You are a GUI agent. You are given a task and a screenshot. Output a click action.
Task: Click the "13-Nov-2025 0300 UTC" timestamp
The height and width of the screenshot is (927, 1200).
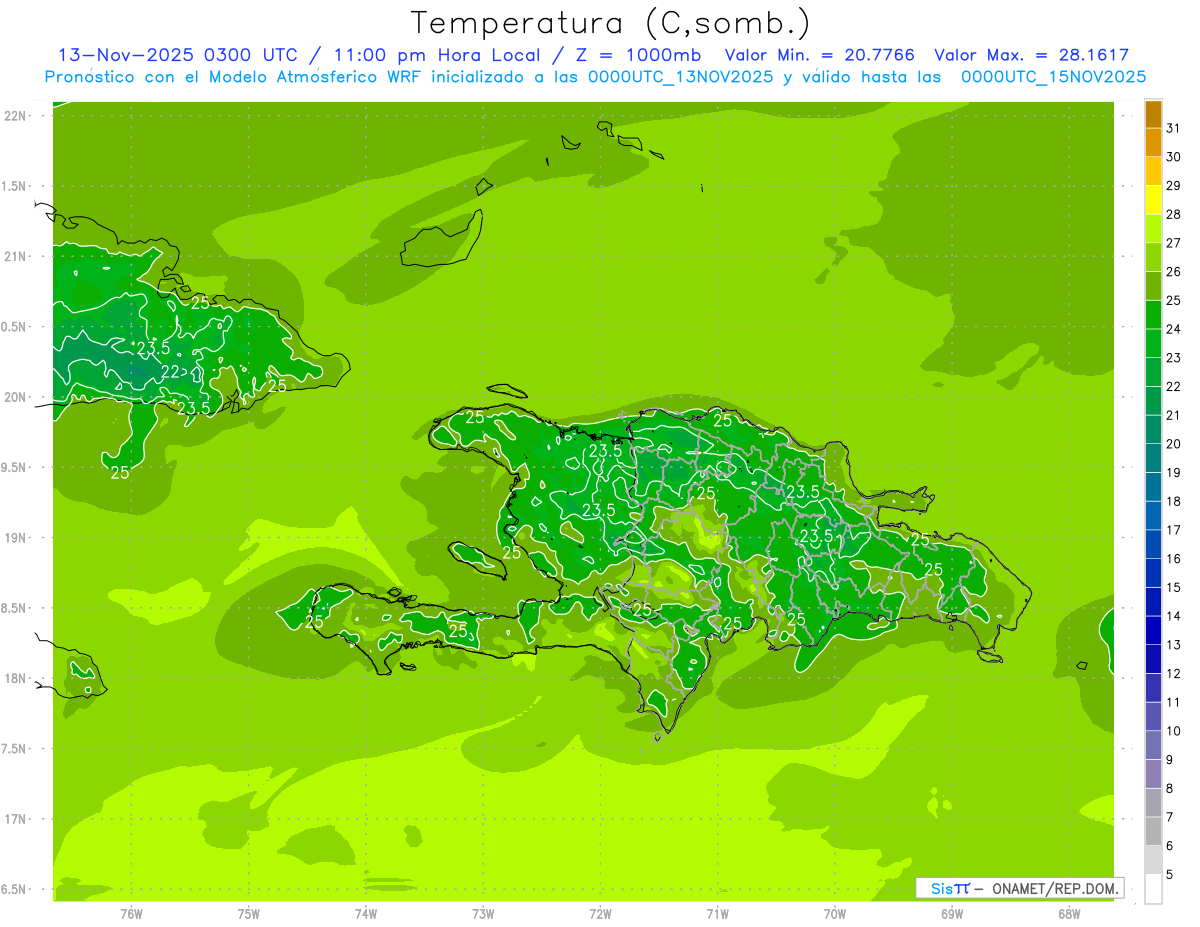click(x=176, y=55)
